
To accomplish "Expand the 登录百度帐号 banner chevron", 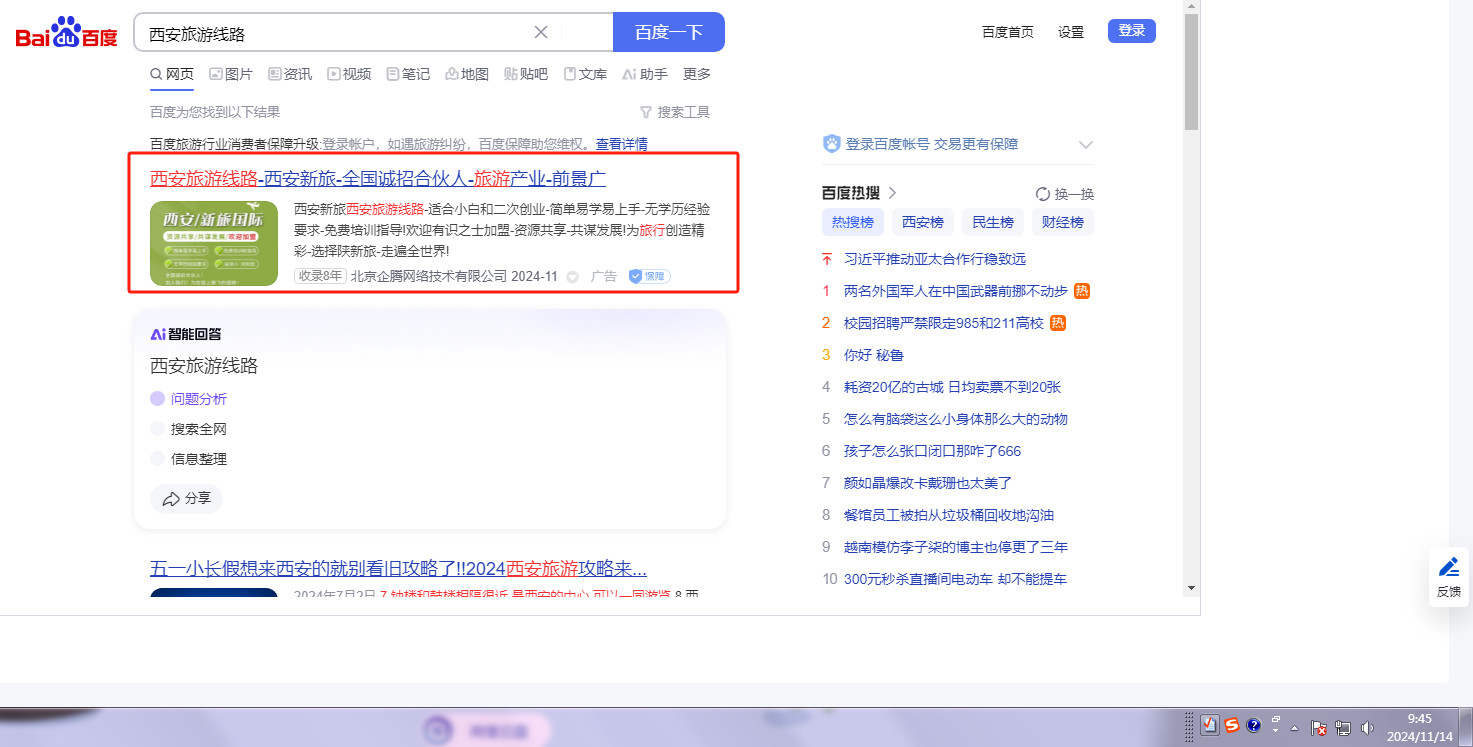I will (1086, 145).
